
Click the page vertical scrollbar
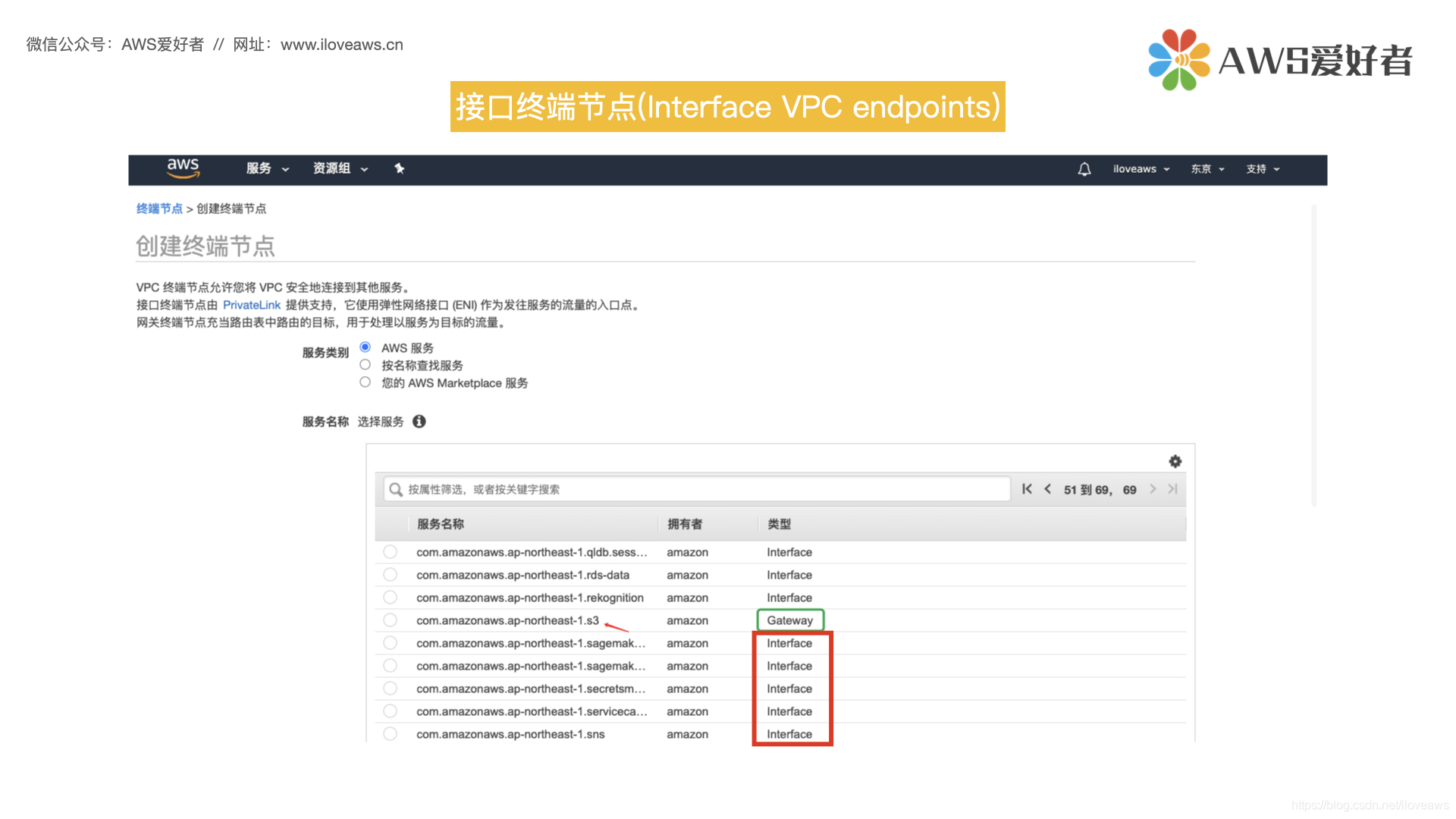point(1313,355)
